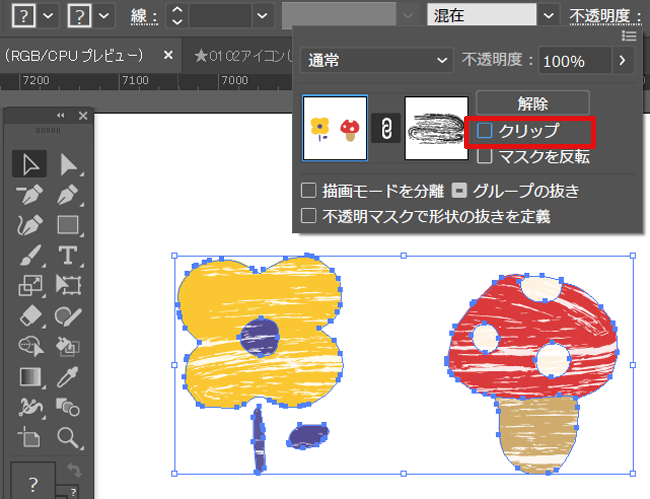Select the Zoom magnifier tool
650x499 pixels.
tap(68, 436)
